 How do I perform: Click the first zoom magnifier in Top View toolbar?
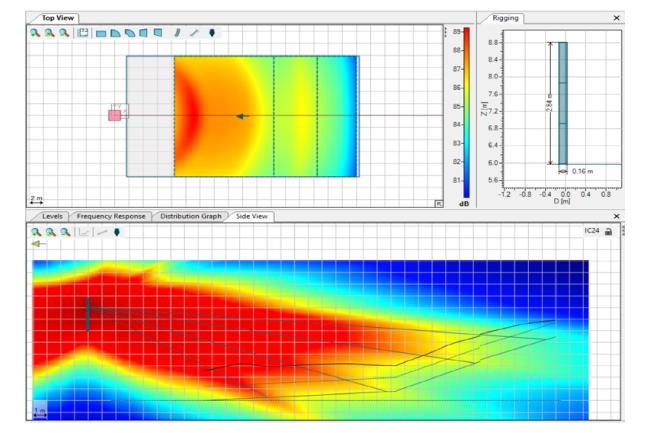click(35, 33)
